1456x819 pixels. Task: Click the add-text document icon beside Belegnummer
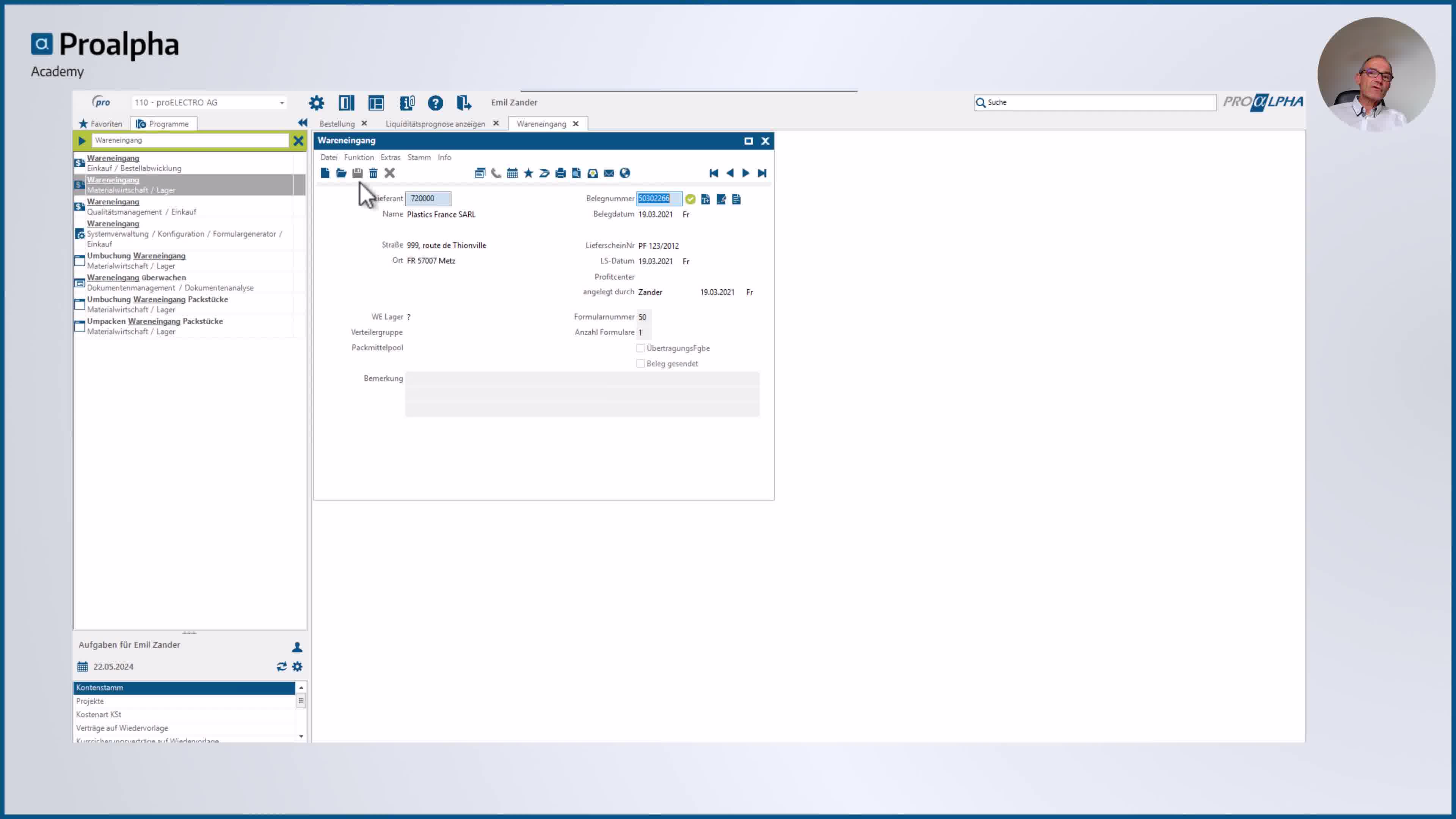point(705,199)
